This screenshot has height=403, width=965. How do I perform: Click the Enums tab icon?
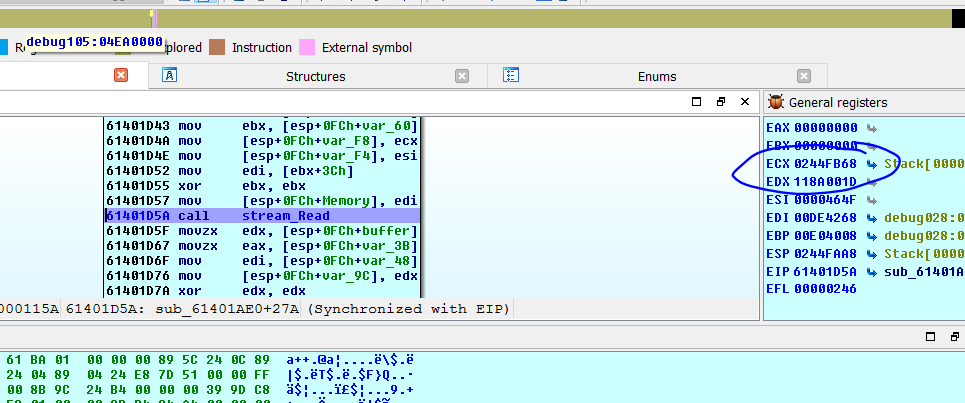511,76
